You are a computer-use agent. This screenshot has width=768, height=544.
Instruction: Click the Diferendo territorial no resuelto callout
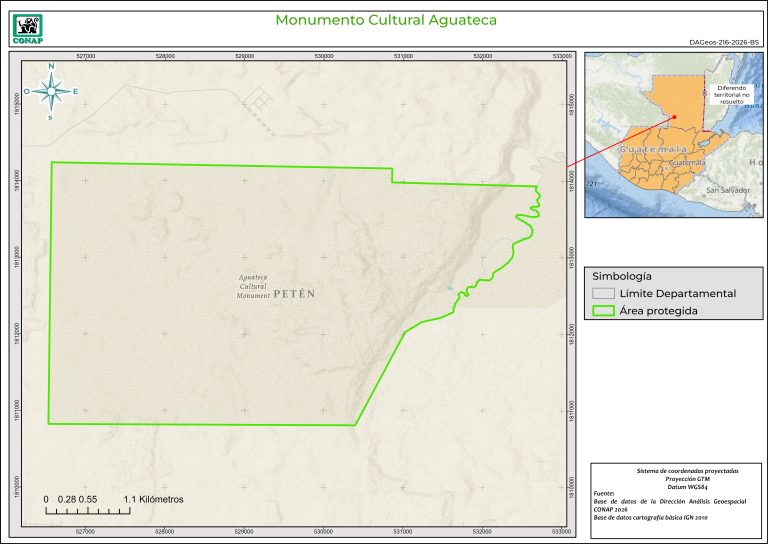click(x=739, y=94)
